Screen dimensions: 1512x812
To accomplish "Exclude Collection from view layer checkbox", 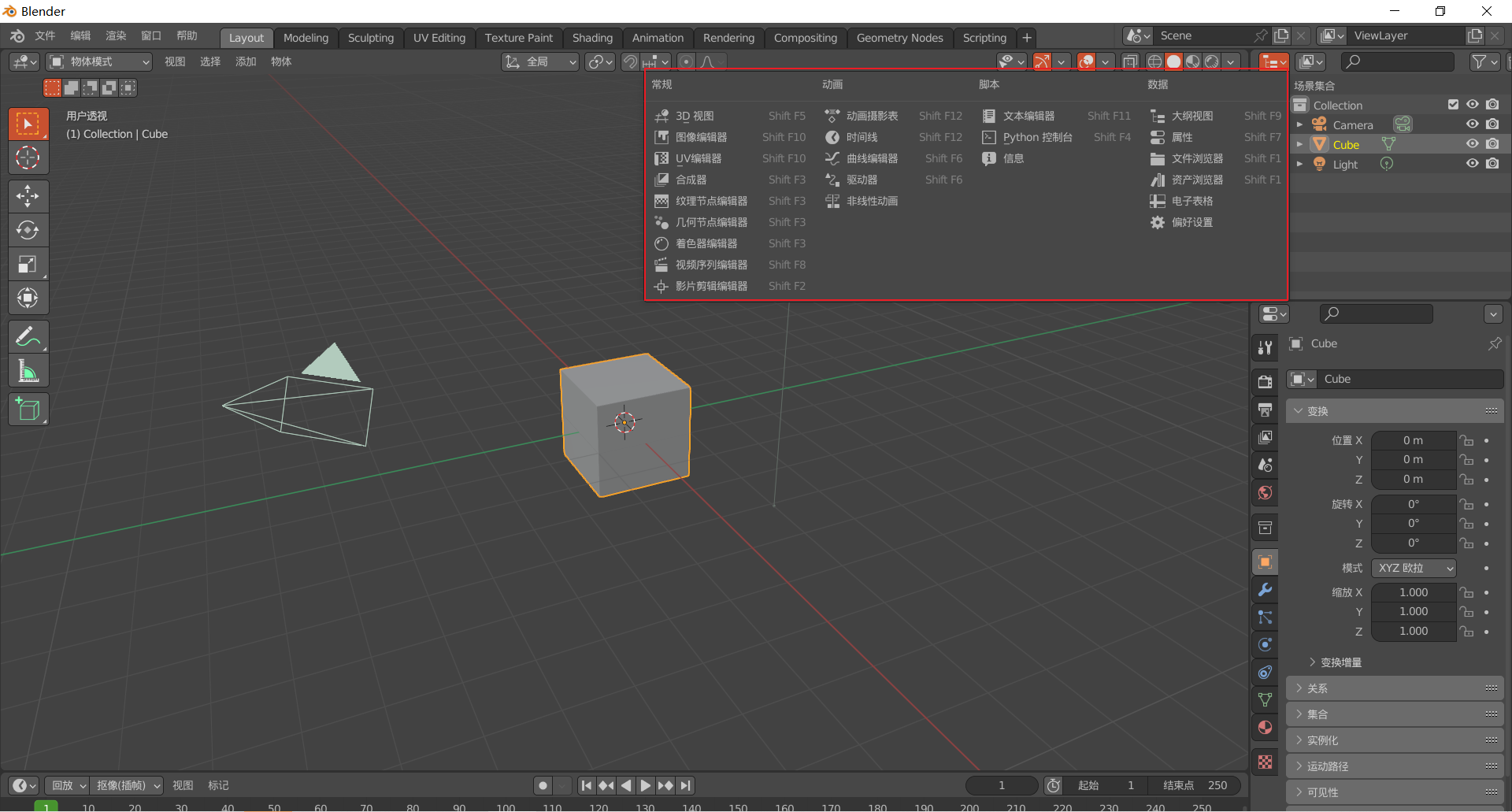I will coord(1453,105).
